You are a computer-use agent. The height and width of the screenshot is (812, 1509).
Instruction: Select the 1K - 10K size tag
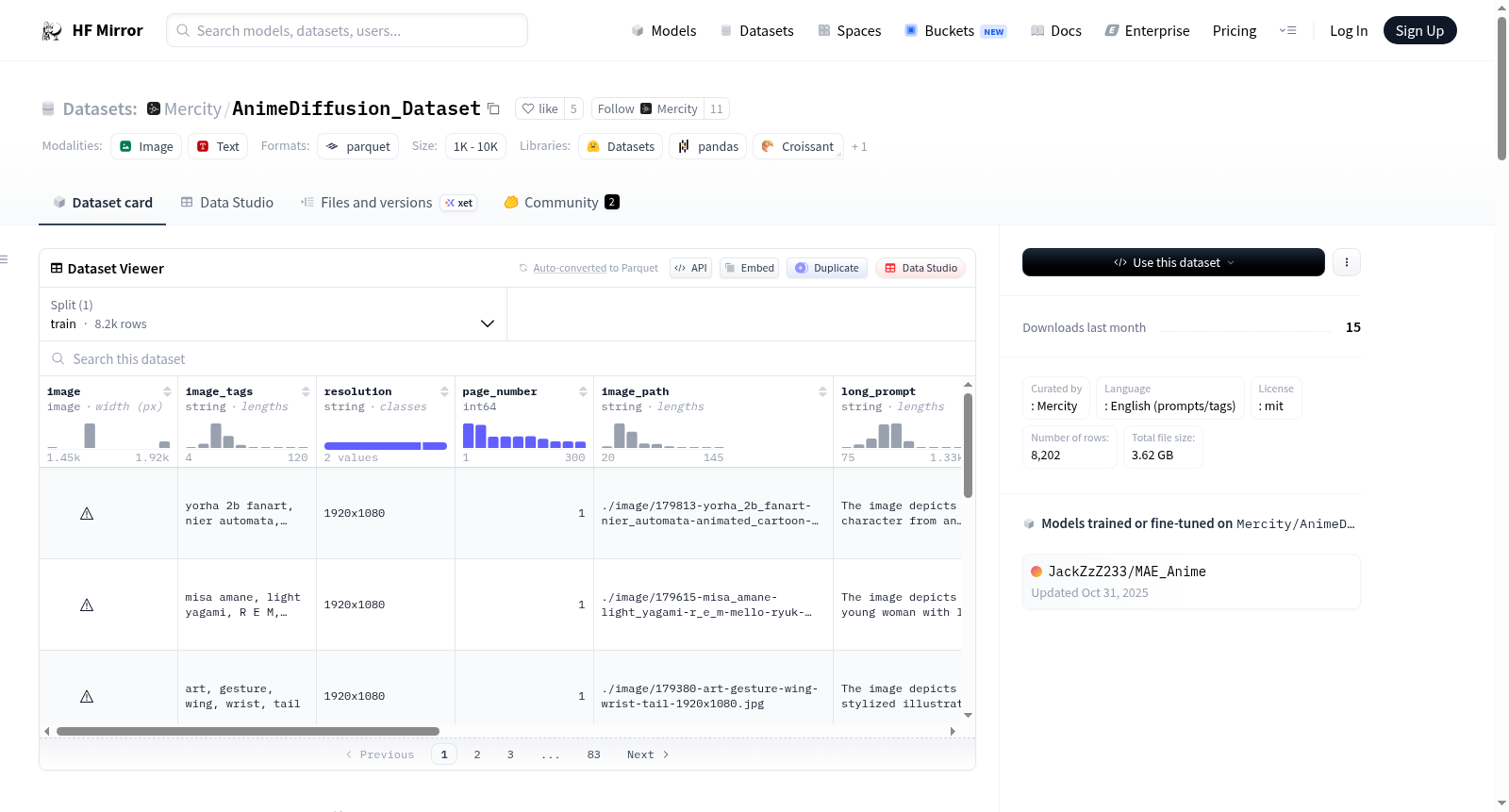click(x=475, y=146)
